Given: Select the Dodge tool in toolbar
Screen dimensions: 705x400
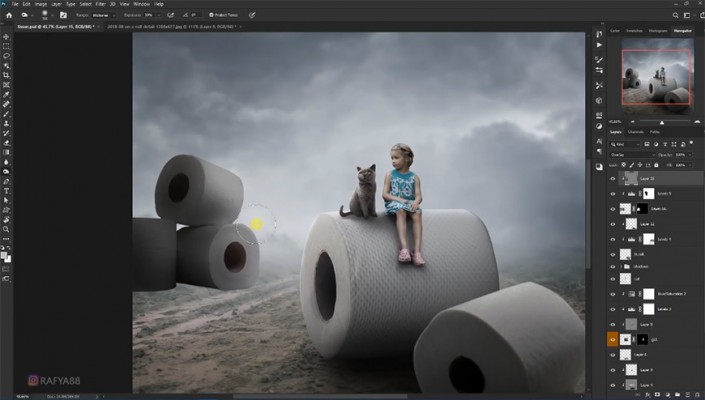Looking at the screenshot, I should click(x=6, y=172).
